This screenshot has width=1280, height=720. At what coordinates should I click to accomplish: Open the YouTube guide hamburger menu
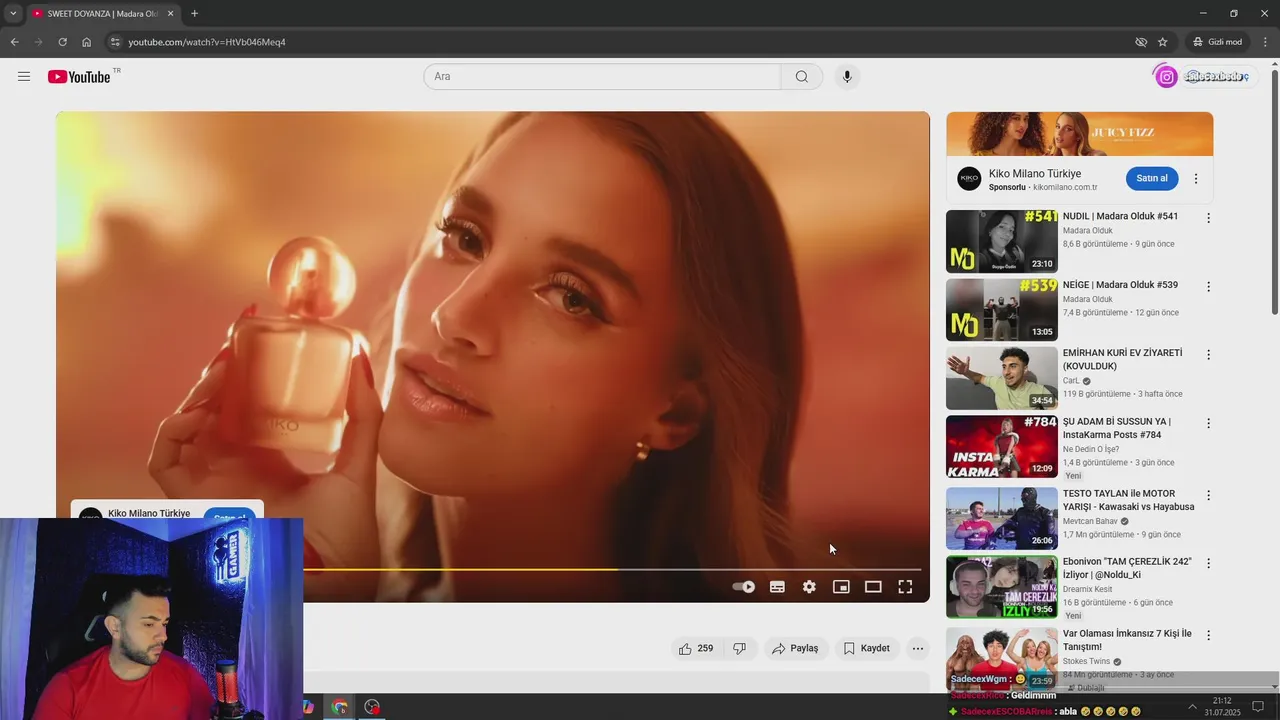point(24,77)
